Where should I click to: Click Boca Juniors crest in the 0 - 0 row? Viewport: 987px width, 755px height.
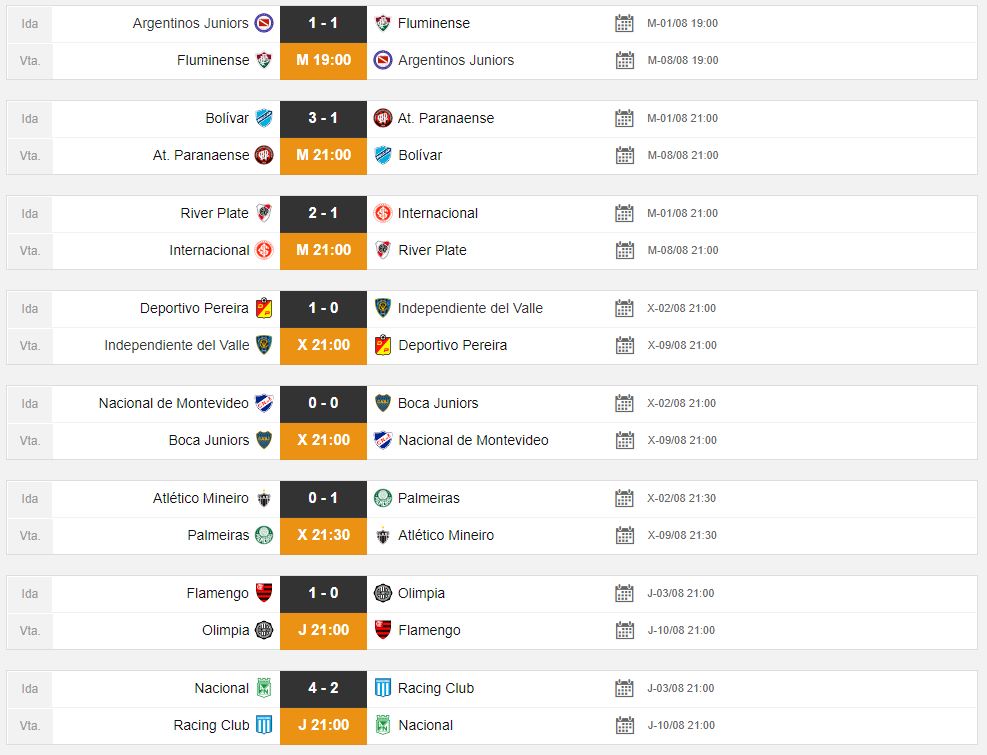(382, 403)
